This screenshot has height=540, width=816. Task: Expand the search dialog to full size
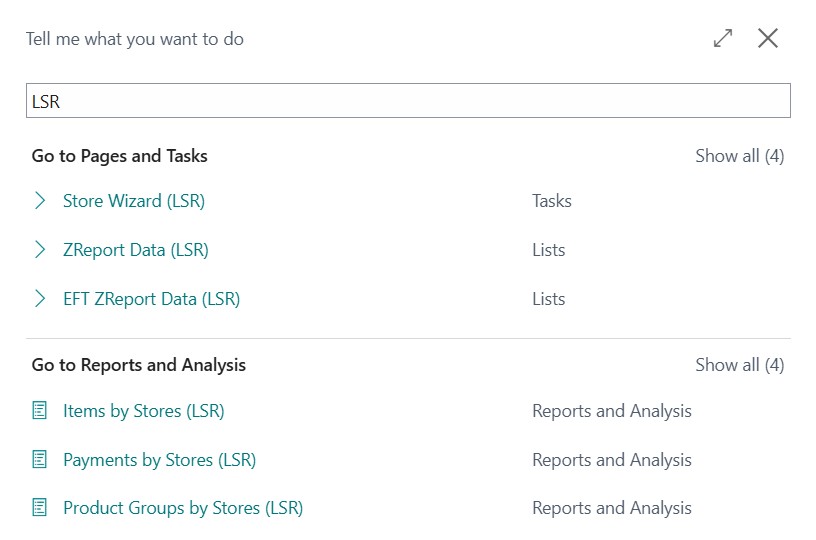click(x=722, y=39)
